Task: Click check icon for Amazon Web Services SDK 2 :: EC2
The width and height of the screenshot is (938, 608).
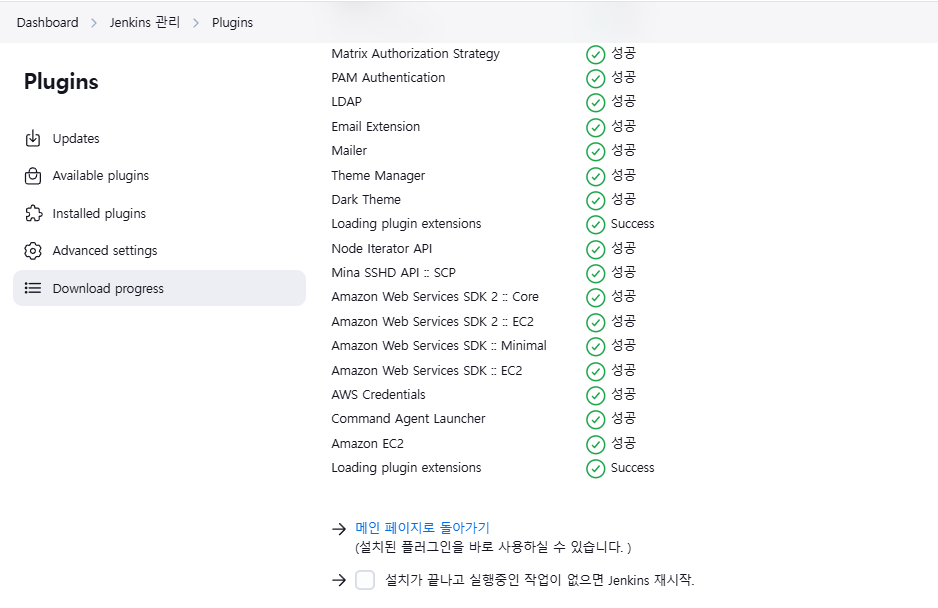Action: [595, 323]
